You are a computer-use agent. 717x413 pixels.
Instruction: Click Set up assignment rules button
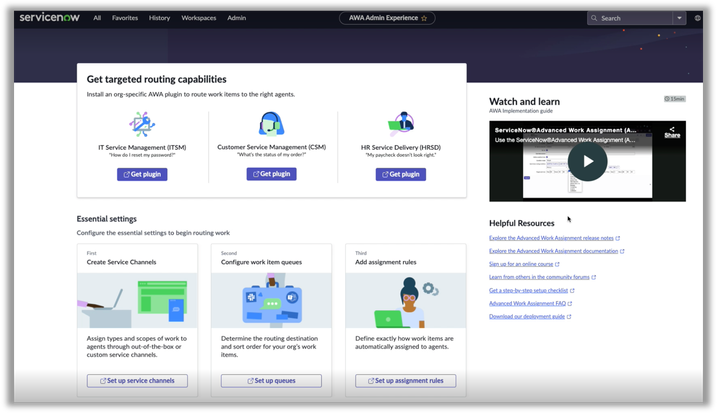tap(406, 381)
